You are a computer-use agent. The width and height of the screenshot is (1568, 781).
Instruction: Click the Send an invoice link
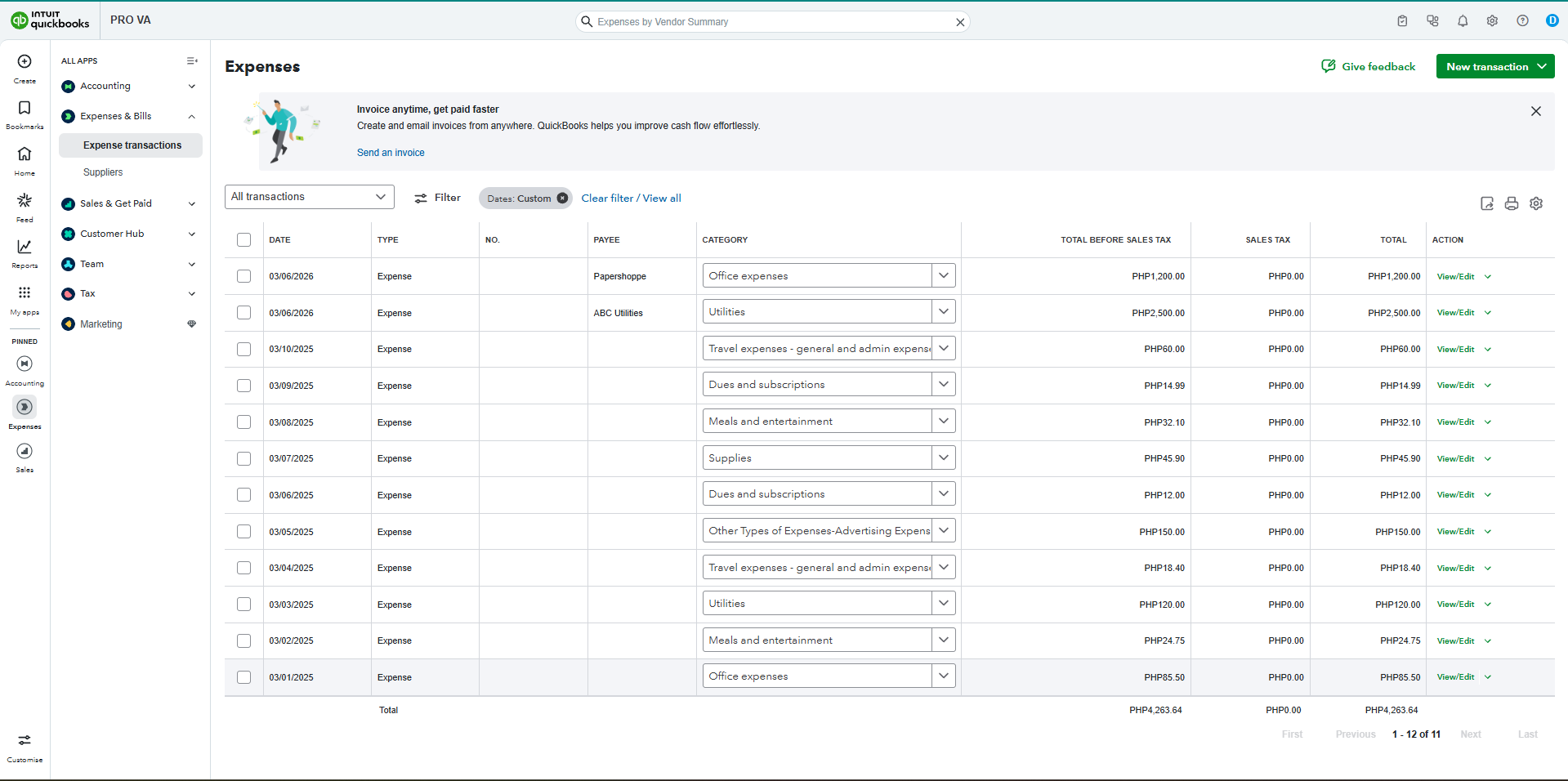tap(391, 153)
